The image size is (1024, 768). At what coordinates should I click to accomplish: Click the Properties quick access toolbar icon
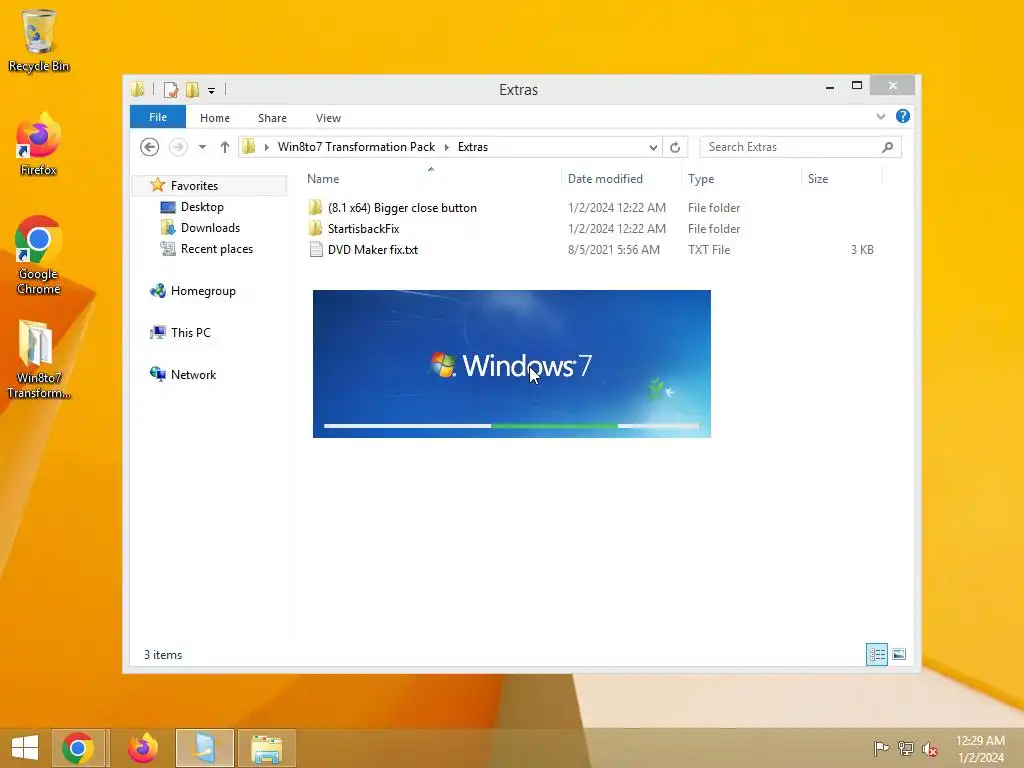coord(171,89)
